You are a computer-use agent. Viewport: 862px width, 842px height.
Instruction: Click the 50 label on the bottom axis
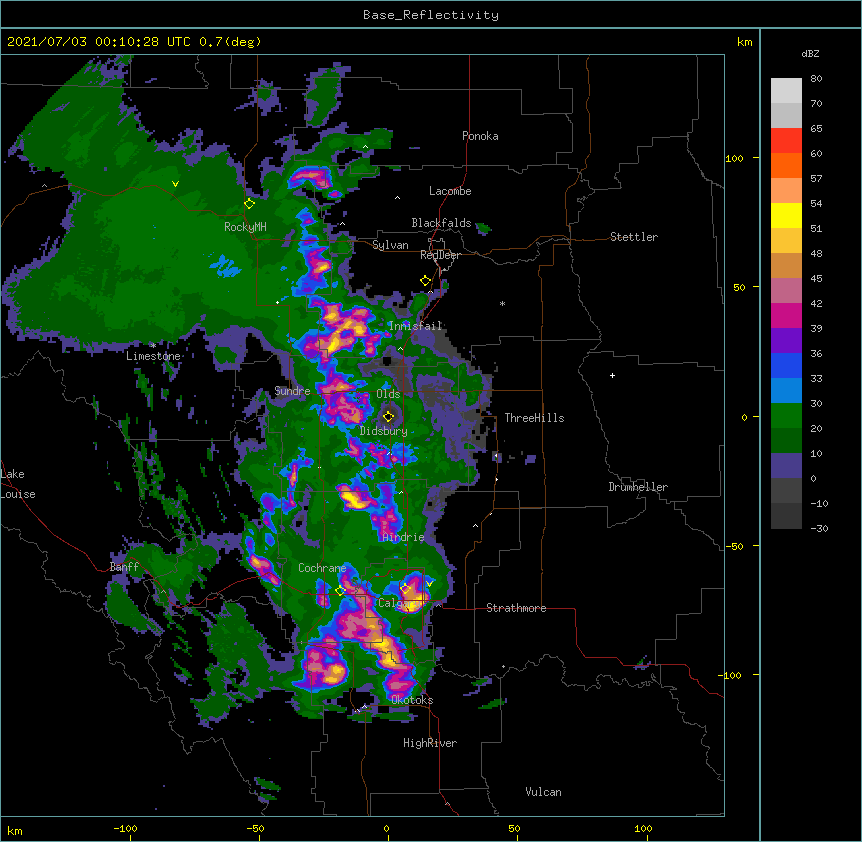514,828
